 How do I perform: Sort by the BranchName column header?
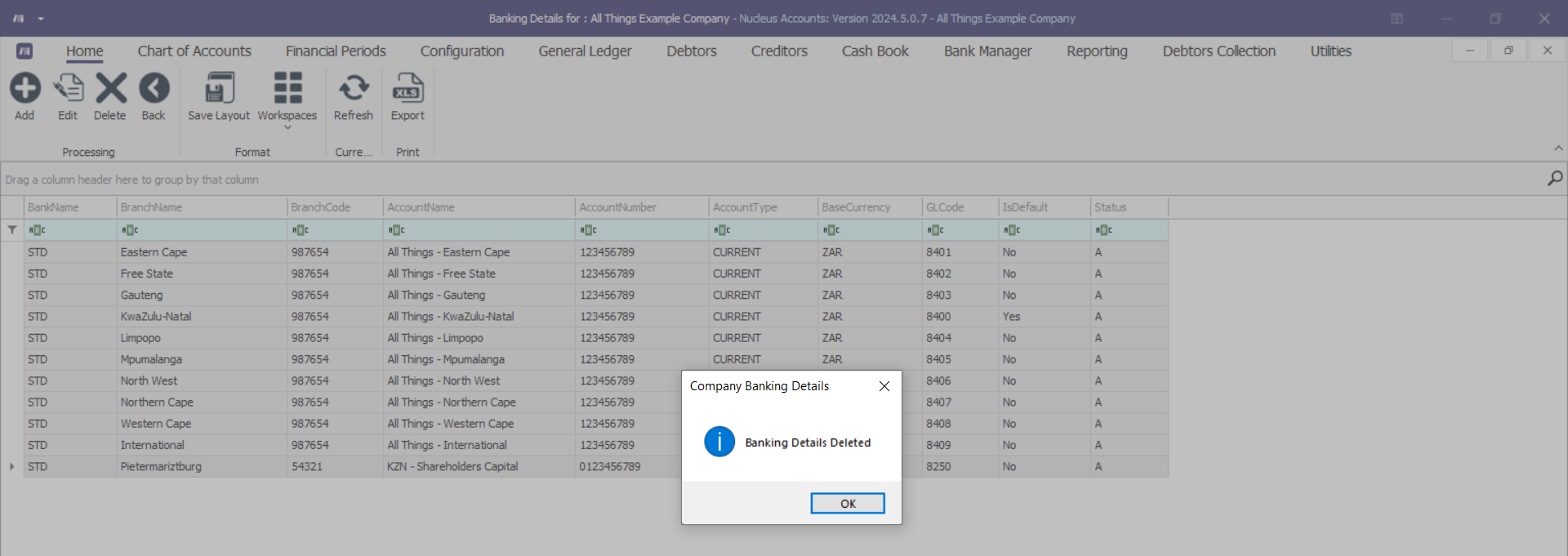click(x=201, y=207)
